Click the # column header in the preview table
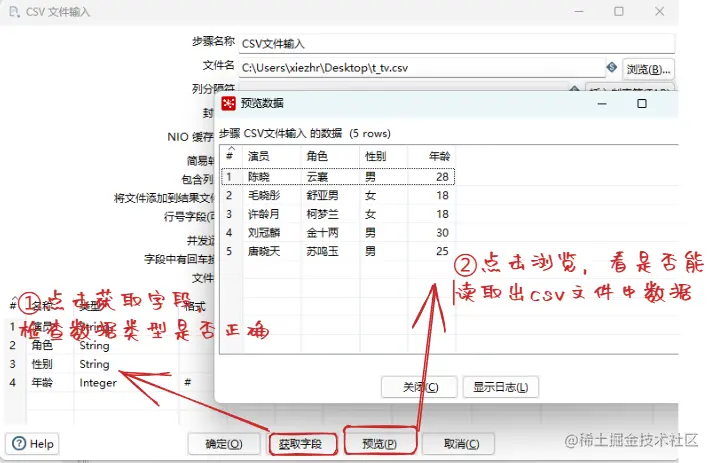This screenshot has height=463, width=713. pos(231,156)
